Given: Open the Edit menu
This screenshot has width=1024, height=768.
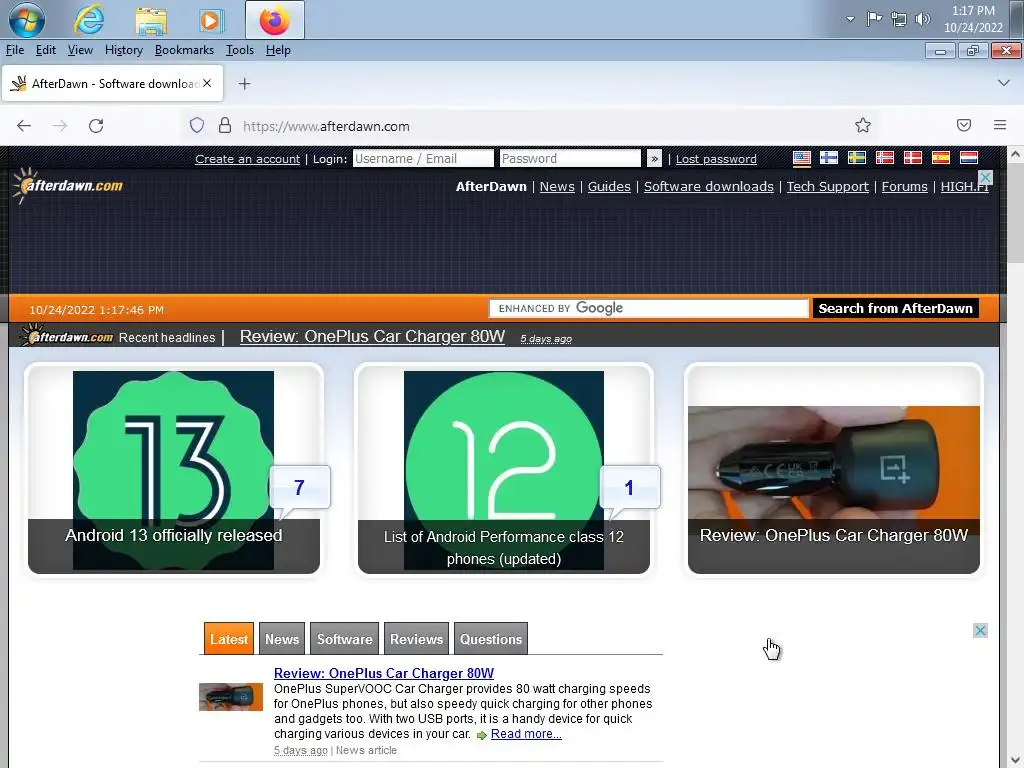Looking at the screenshot, I should [x=45, y=50].
